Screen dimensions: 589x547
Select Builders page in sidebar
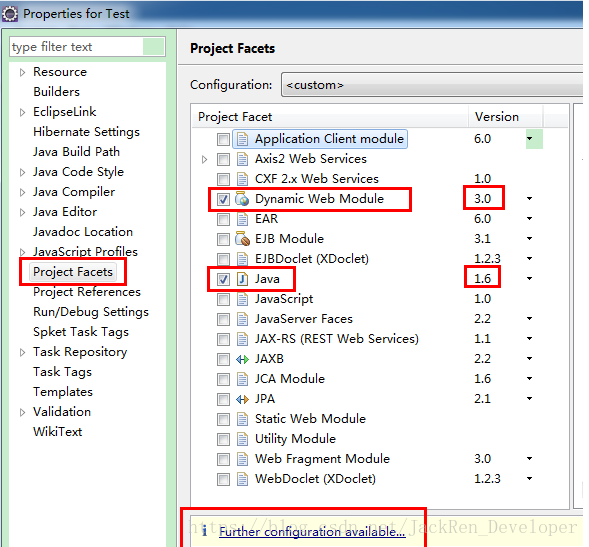click(x=56, y=92)
